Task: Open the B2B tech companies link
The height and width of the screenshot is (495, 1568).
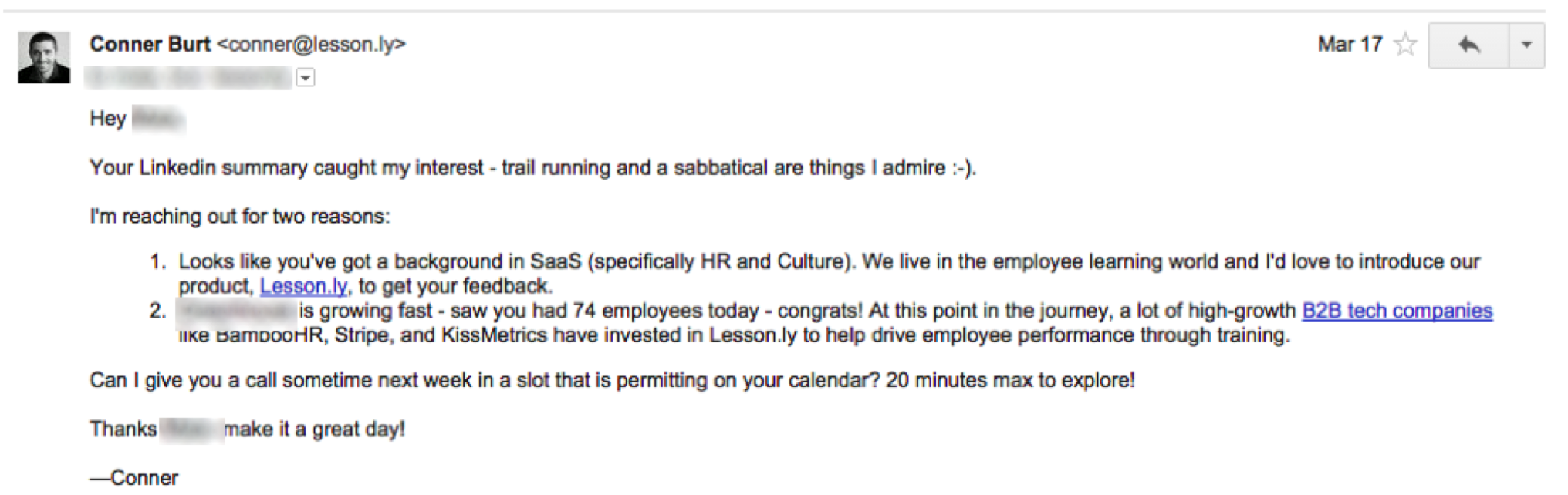Action: pyautogui.click(x=1397, y=311)
